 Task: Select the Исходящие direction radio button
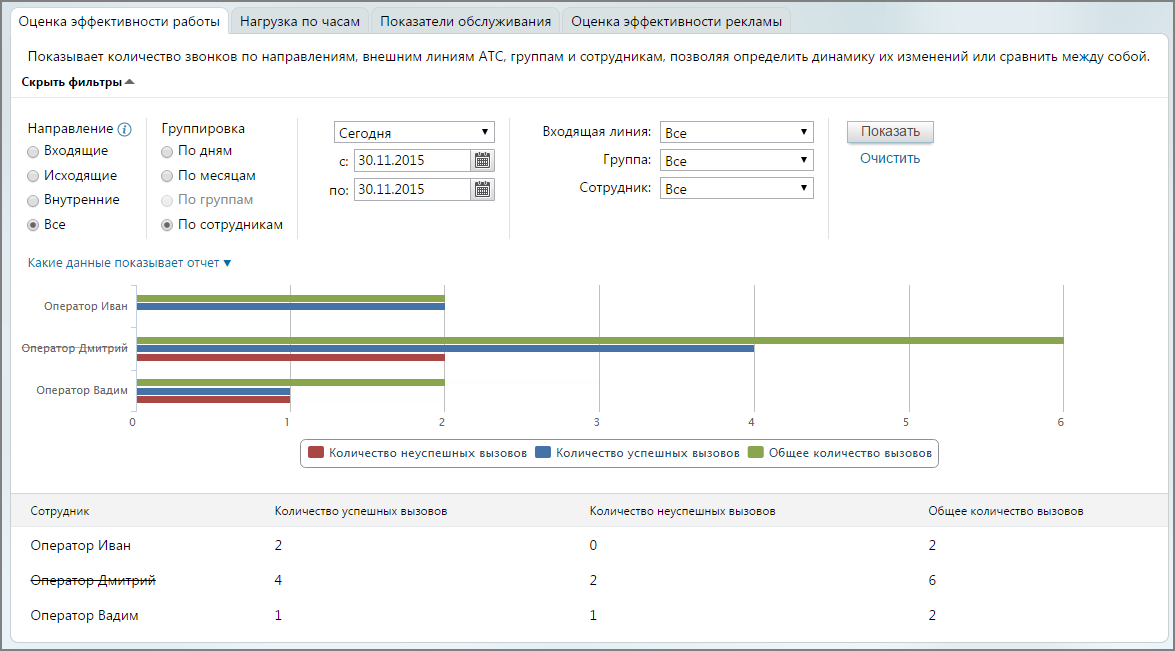click(x=33, y=176)
